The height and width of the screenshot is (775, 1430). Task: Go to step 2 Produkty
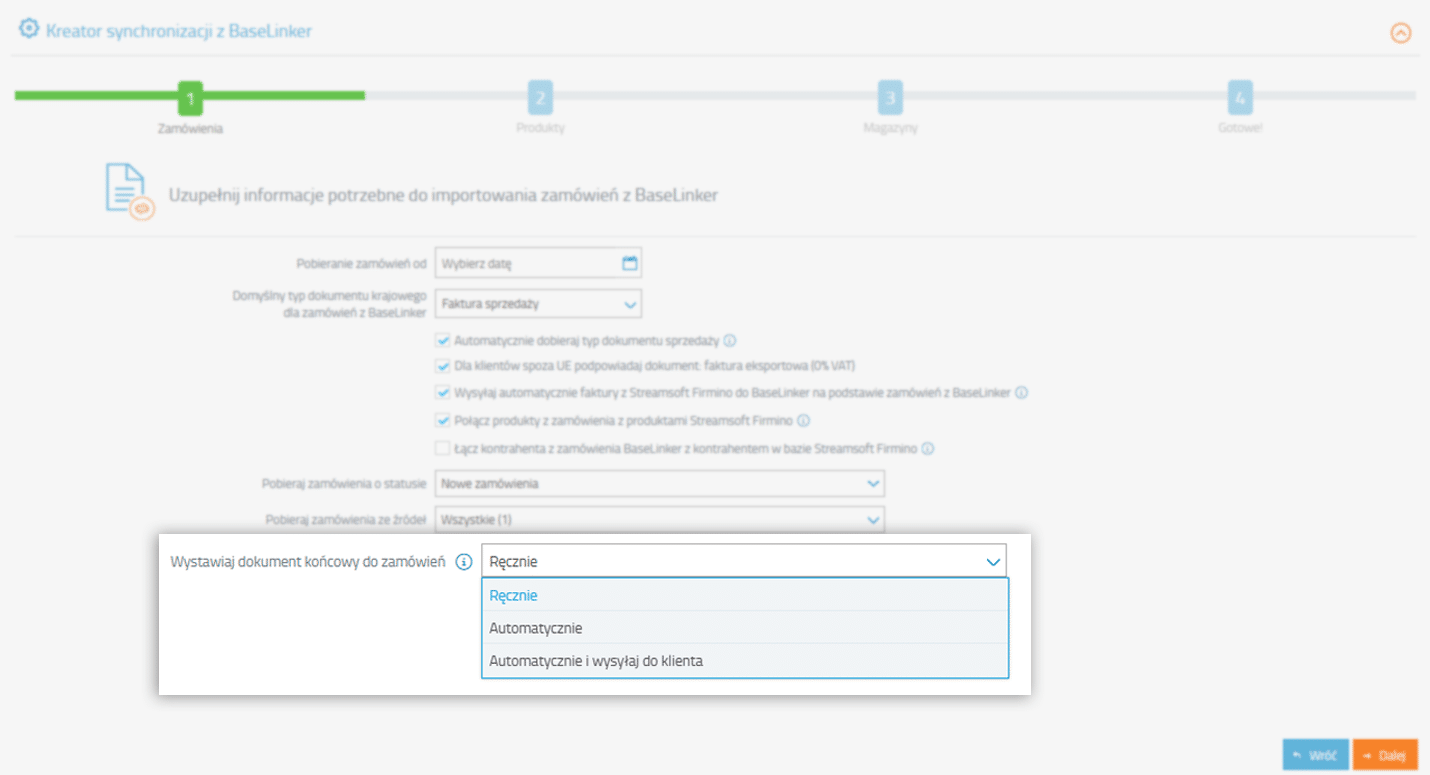coord(540,98)
